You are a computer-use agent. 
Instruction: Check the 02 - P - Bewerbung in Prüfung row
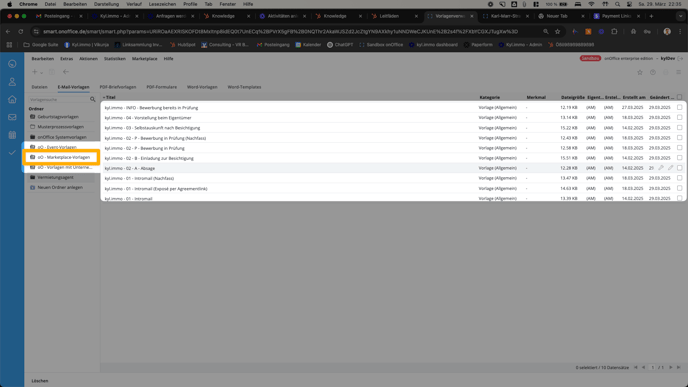point(679,148)
